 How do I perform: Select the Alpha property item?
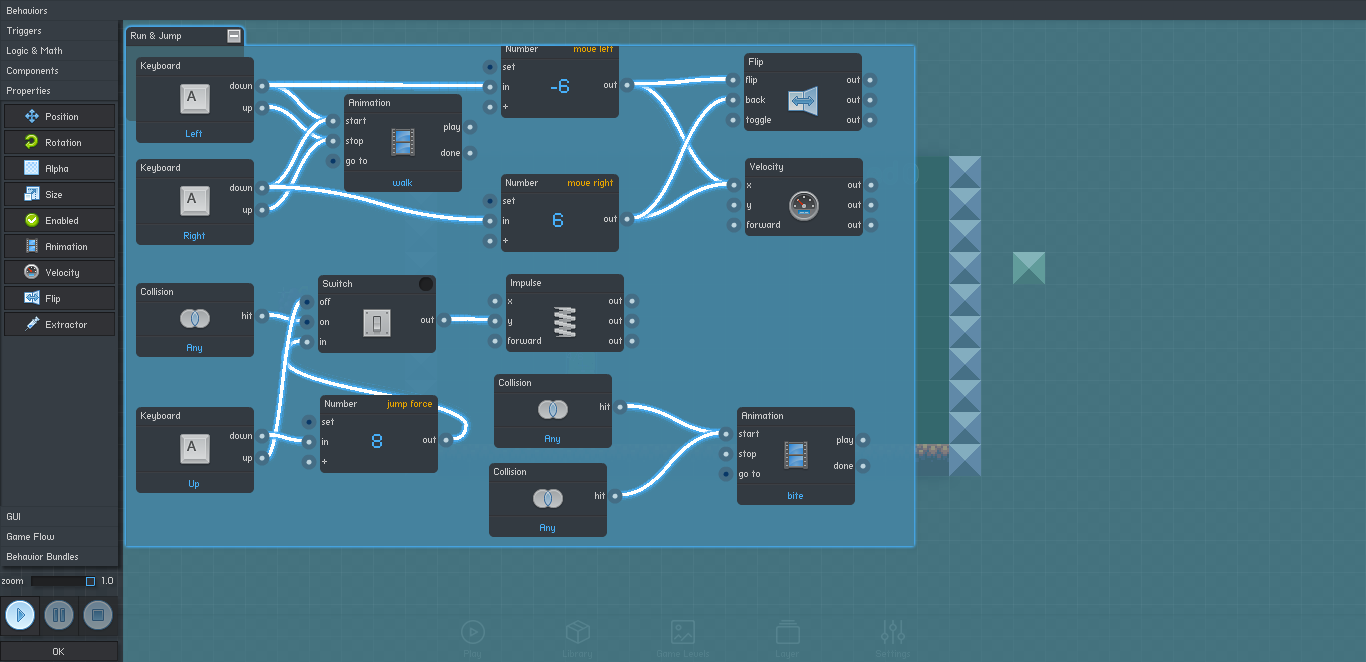(x=60, y=168)
